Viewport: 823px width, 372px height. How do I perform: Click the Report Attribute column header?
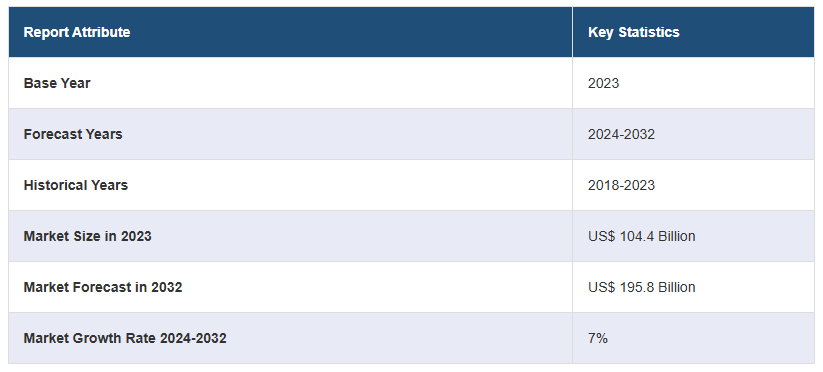pos(290,32)
